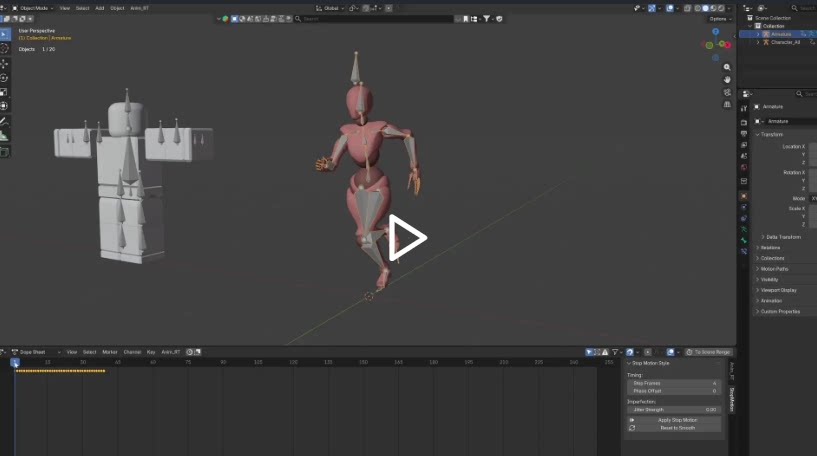Switch perspective/orthographic with the grid icon
The height and width of the screenshot is (456, 817).
[x=727, y=105]
